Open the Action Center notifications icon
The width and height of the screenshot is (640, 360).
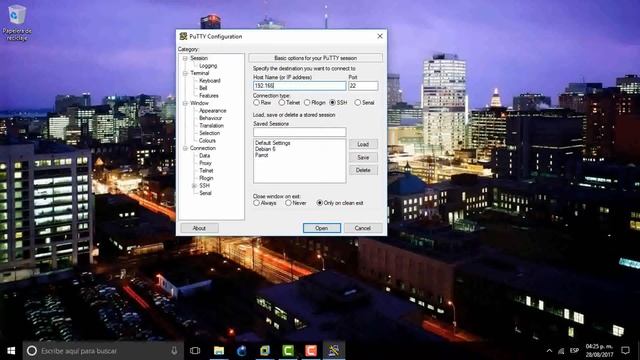(625, 351)
